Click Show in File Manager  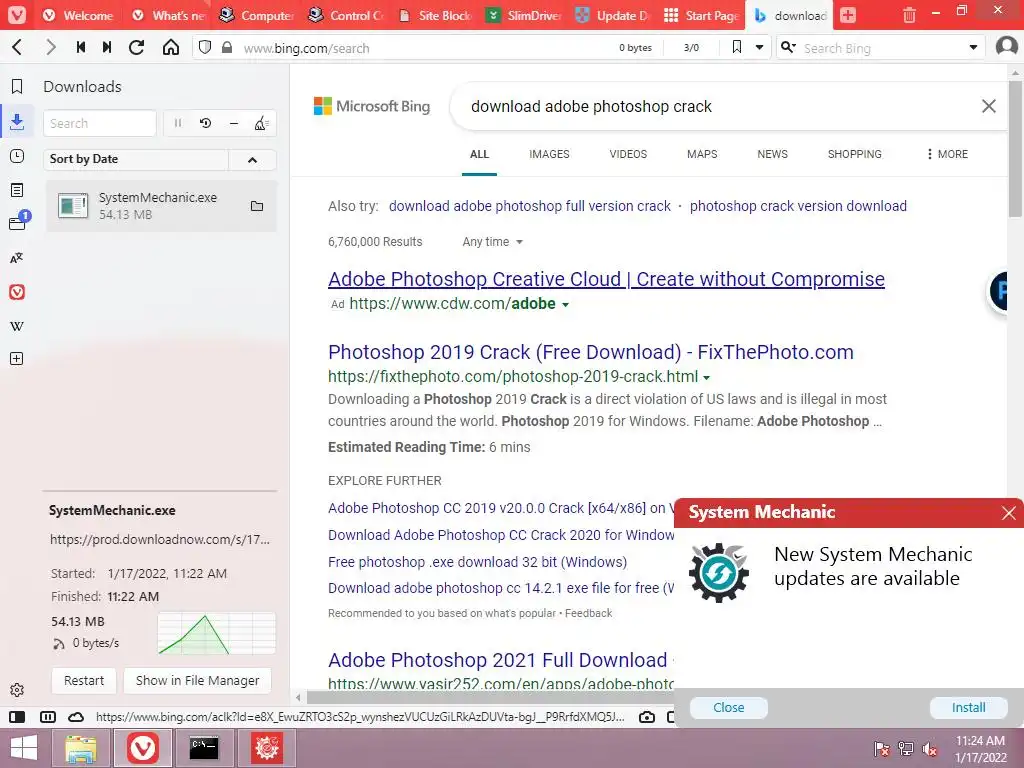pyautogui.click(x=198, y=680)
